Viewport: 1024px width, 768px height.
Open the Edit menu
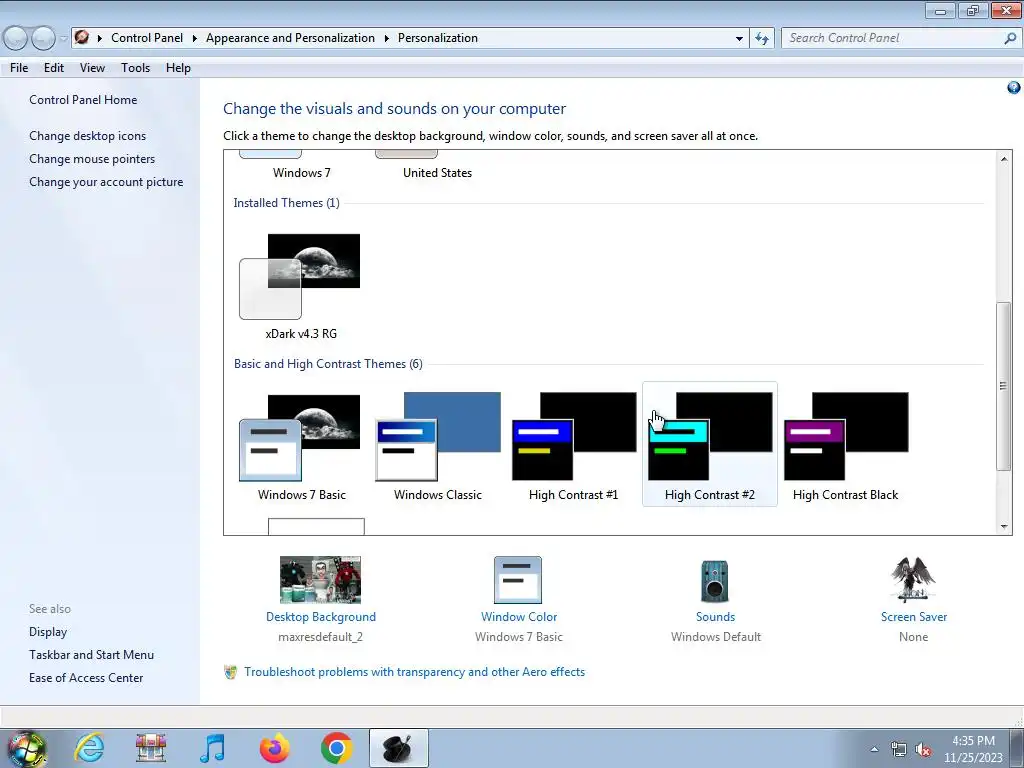(x=54, y=68)
